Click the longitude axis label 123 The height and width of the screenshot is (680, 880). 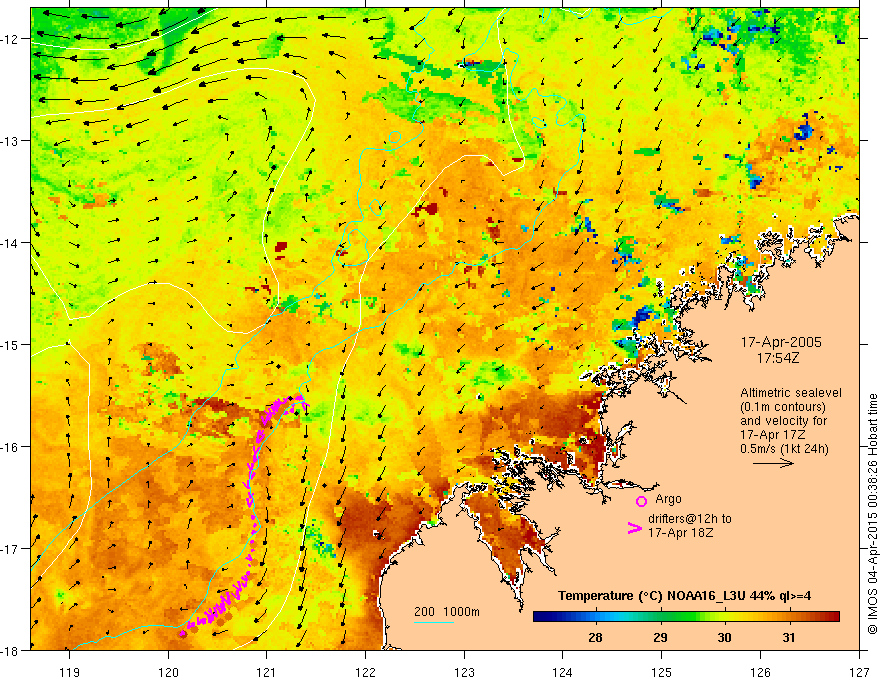pyautogui.click(x=464, y=672)
